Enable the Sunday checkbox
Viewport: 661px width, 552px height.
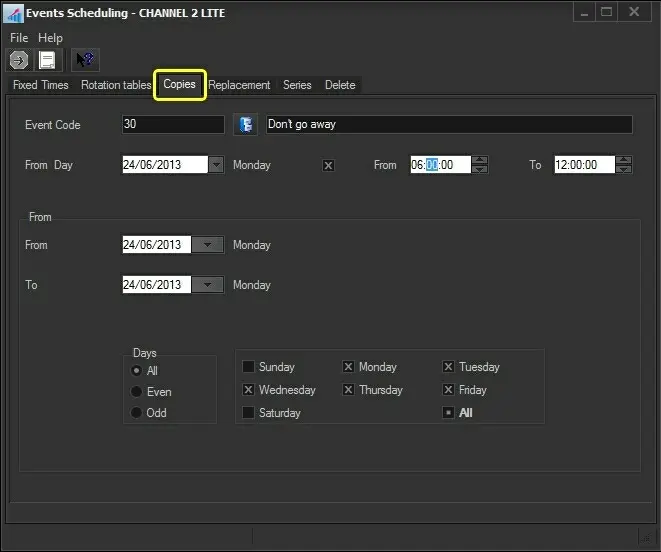click(x=249, y=367)
